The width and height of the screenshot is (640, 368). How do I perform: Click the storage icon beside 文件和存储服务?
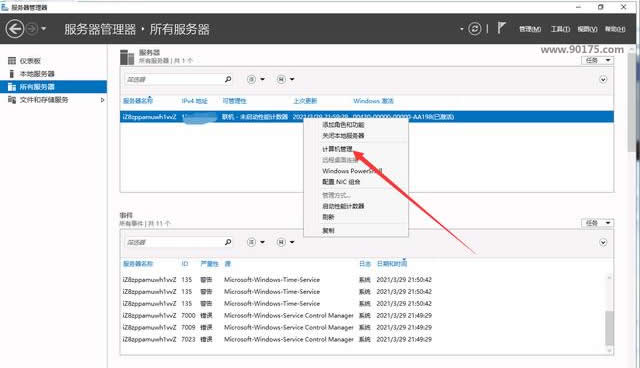[12, 100]
